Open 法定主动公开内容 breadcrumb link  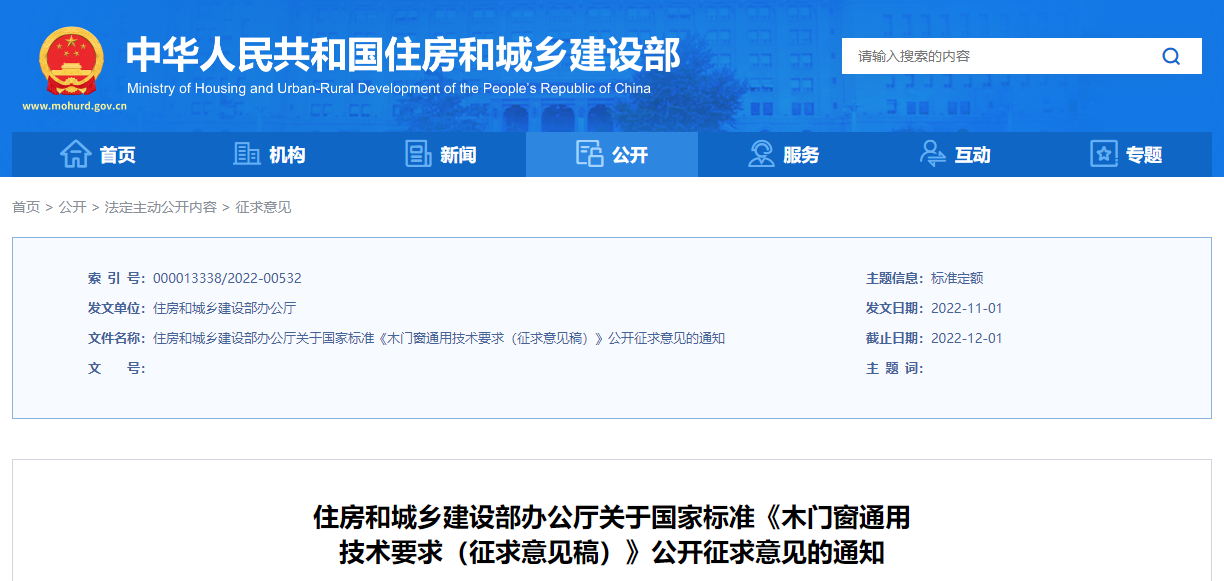tap(160, 207)
